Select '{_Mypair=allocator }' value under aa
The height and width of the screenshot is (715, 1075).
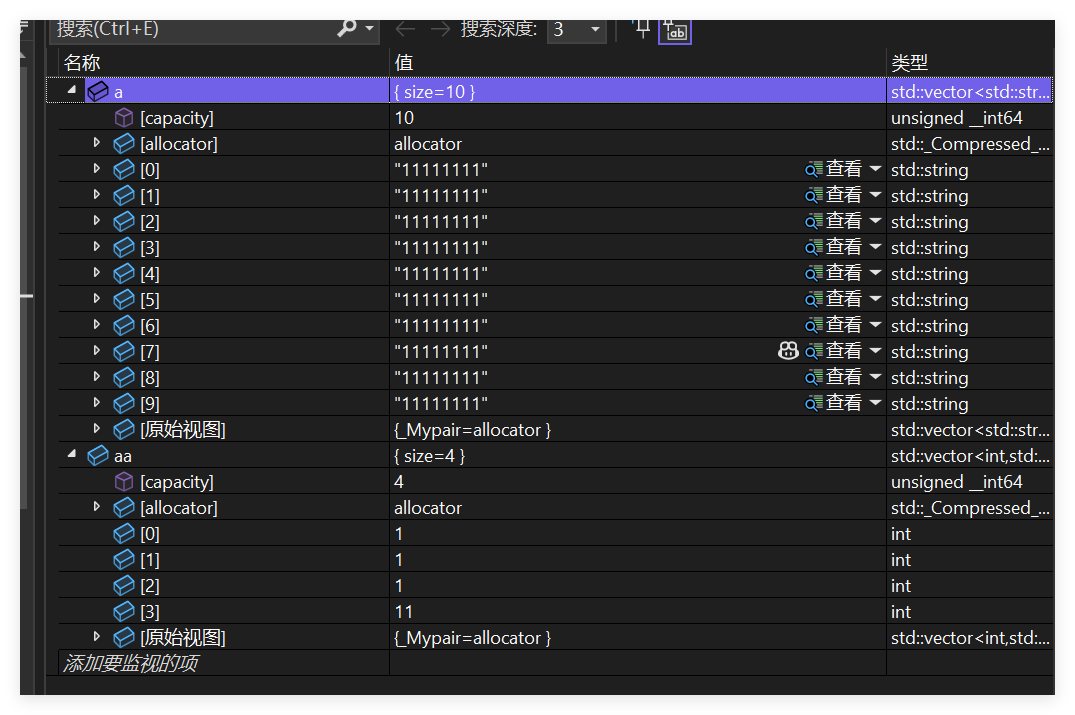tap(472, 638)
